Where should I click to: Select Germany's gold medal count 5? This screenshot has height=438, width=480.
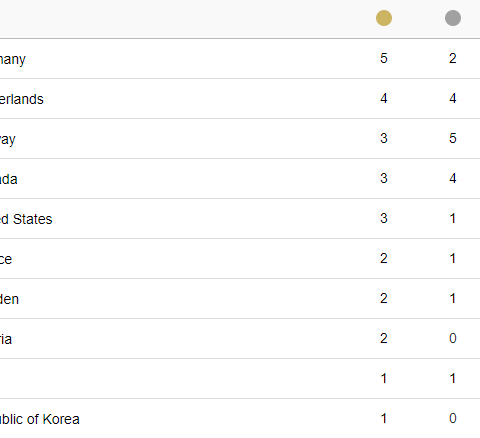384,58
